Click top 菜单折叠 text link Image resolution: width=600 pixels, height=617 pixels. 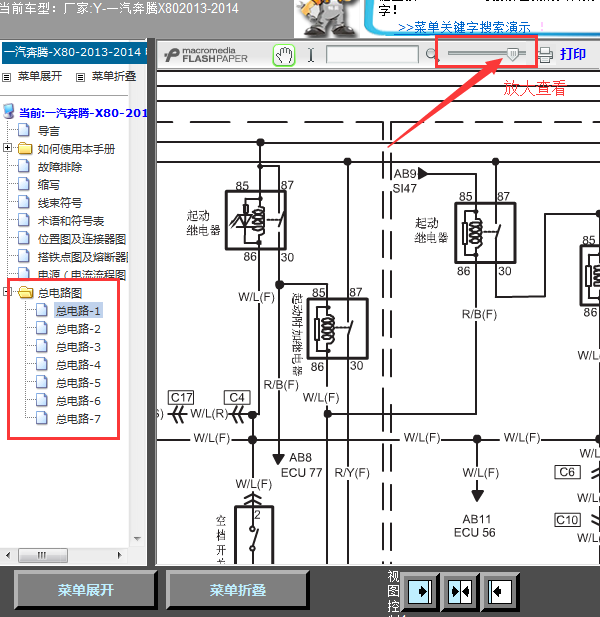point(114,76)
